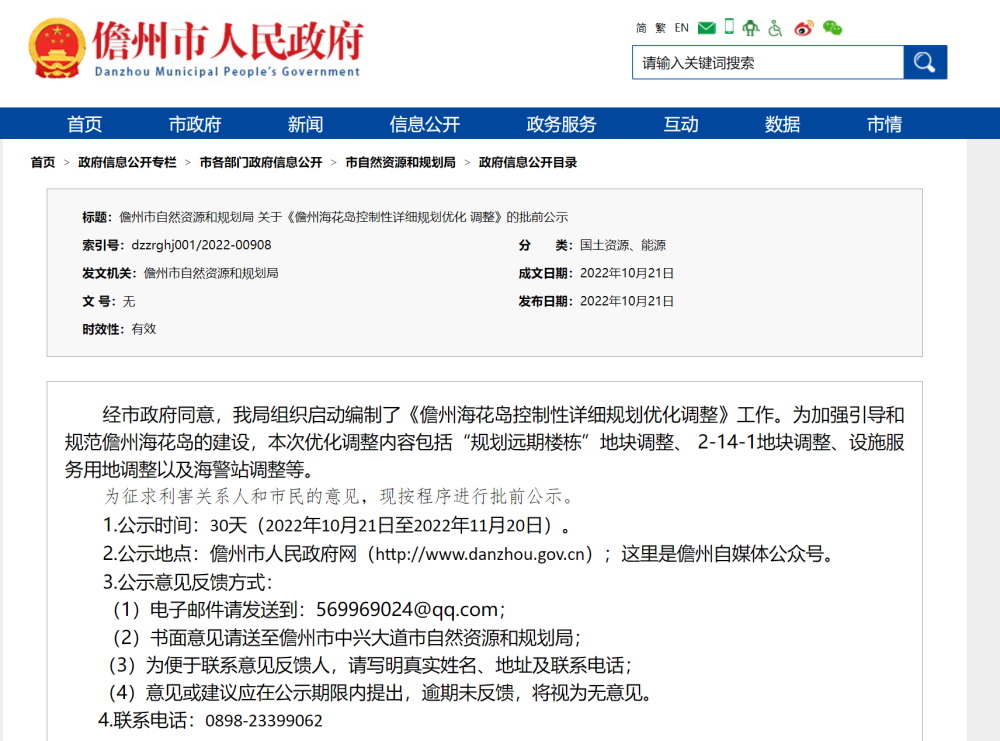The image size is (1000, 741).
Task: Click item (4) about 逾期未反馈
Action: (x=380, y=693)
